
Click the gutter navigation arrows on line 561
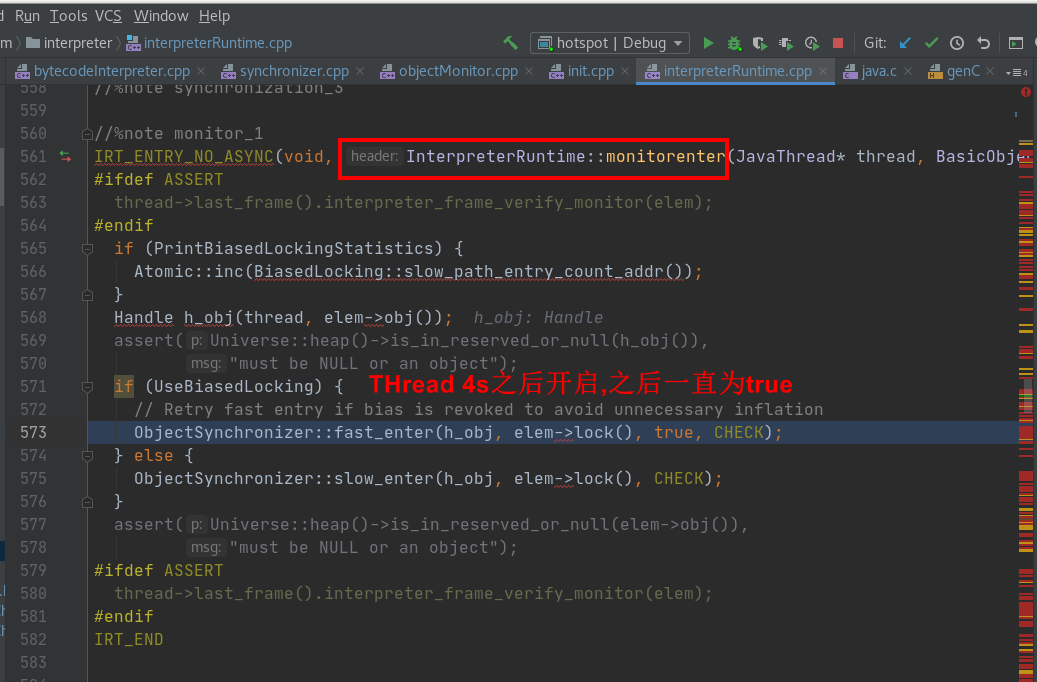point(65,157)
